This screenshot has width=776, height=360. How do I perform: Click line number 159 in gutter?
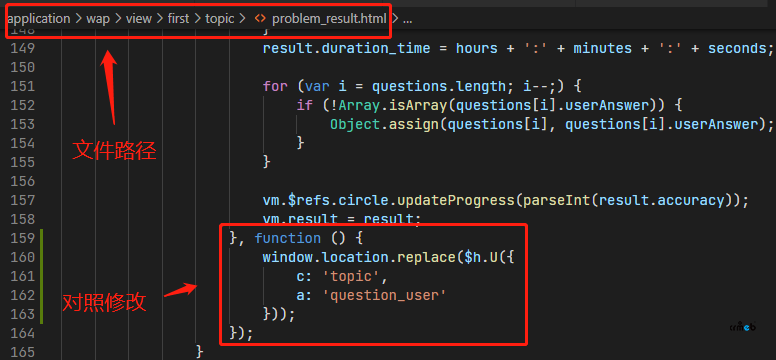click(22, 238)
